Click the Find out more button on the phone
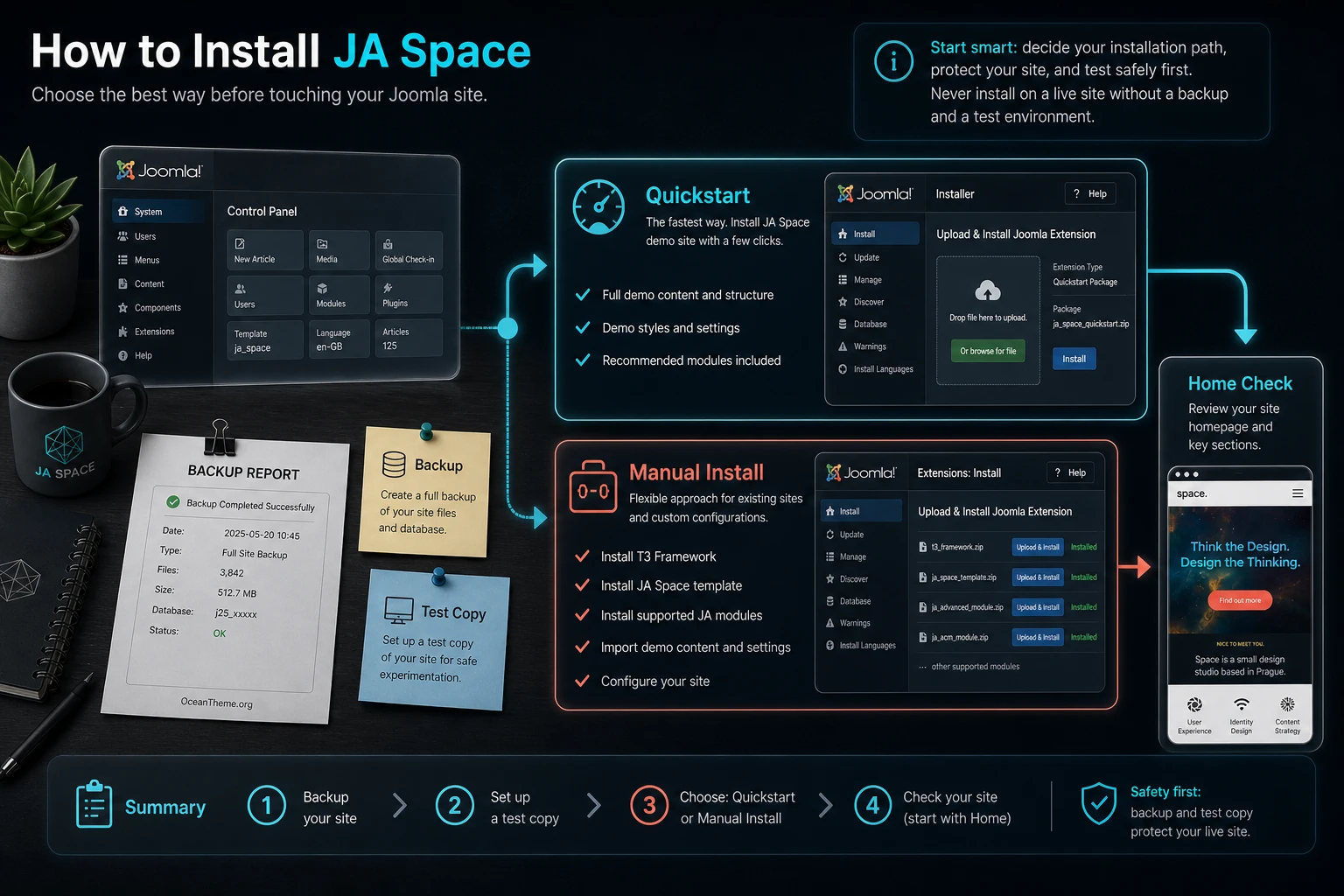This screenshot has width=1344, height=896. (x=1240, y=600)
